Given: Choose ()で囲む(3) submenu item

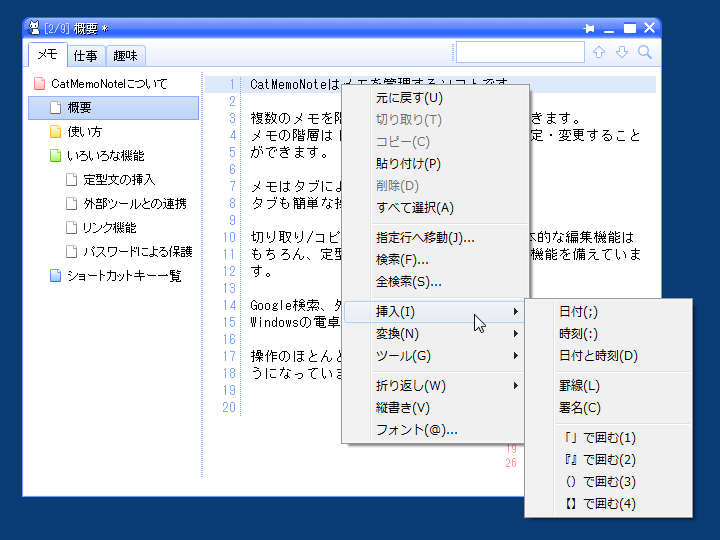Looking at the screenshot, I should pos(608,482).
